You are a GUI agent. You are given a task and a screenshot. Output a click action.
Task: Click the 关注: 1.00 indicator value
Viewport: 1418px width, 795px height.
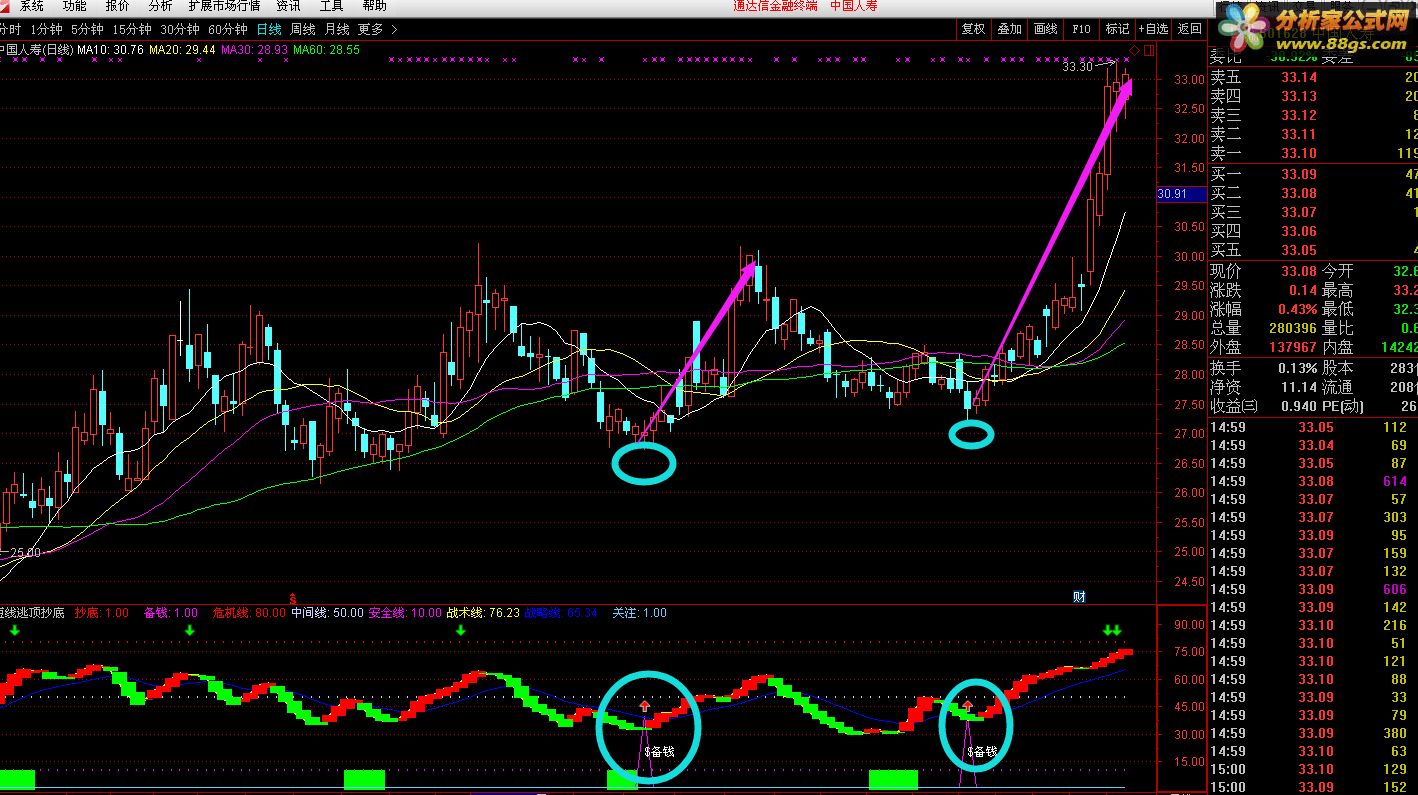tap(639, 613)
